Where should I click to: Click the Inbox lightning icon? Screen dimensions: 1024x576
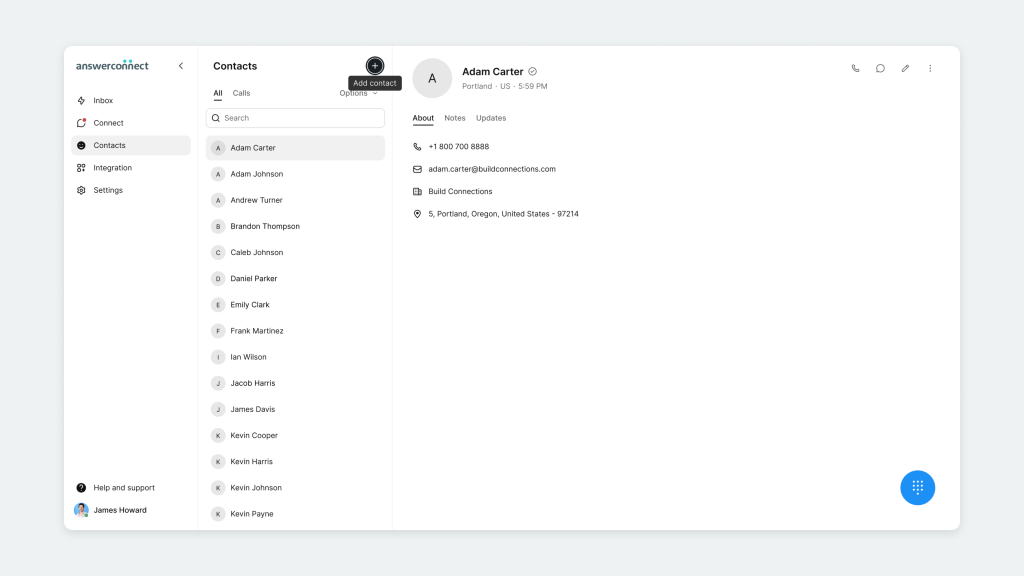[x=81, y=101]
